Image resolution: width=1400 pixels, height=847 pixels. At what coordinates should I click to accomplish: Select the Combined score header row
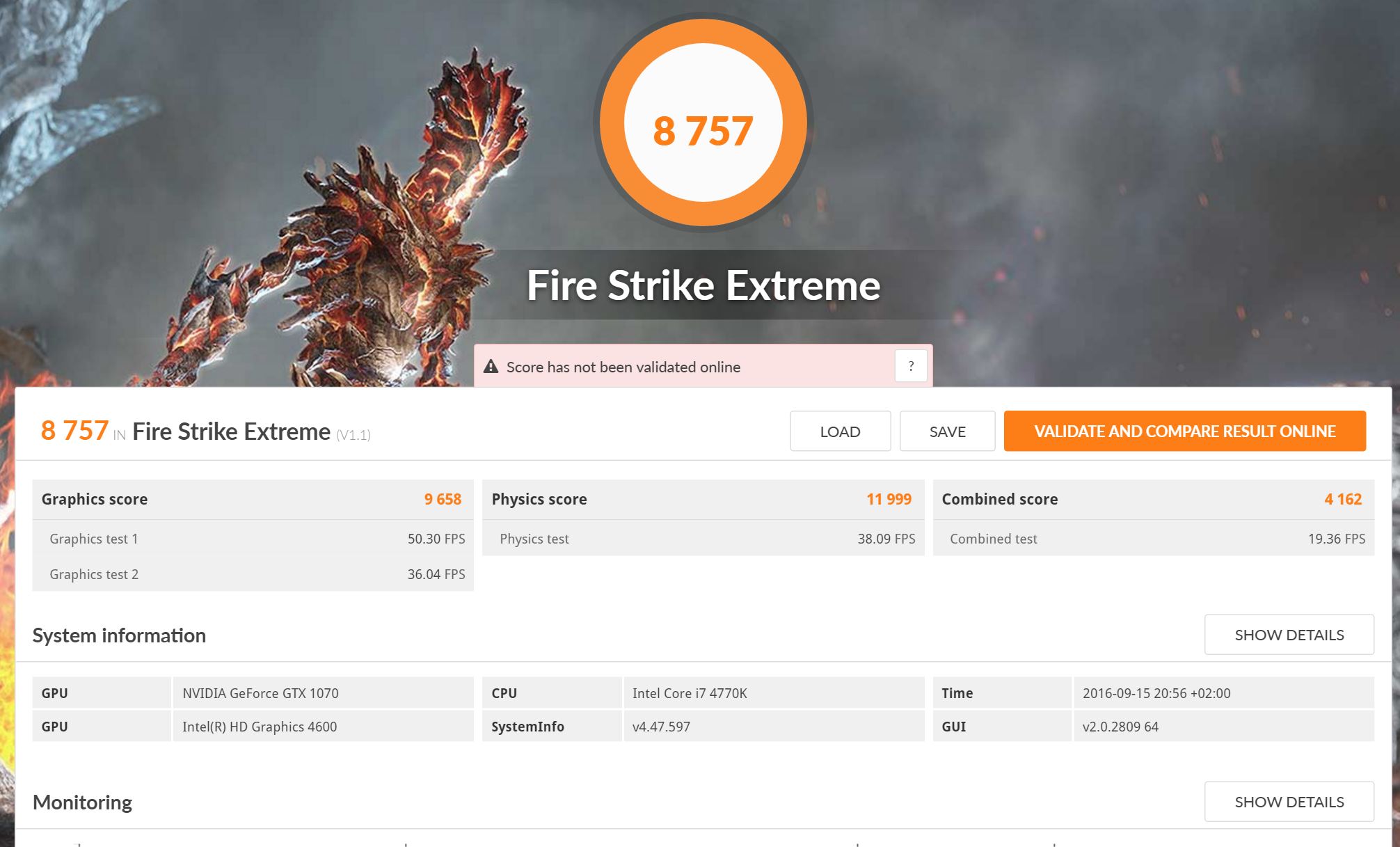[x=1152, y=499]
